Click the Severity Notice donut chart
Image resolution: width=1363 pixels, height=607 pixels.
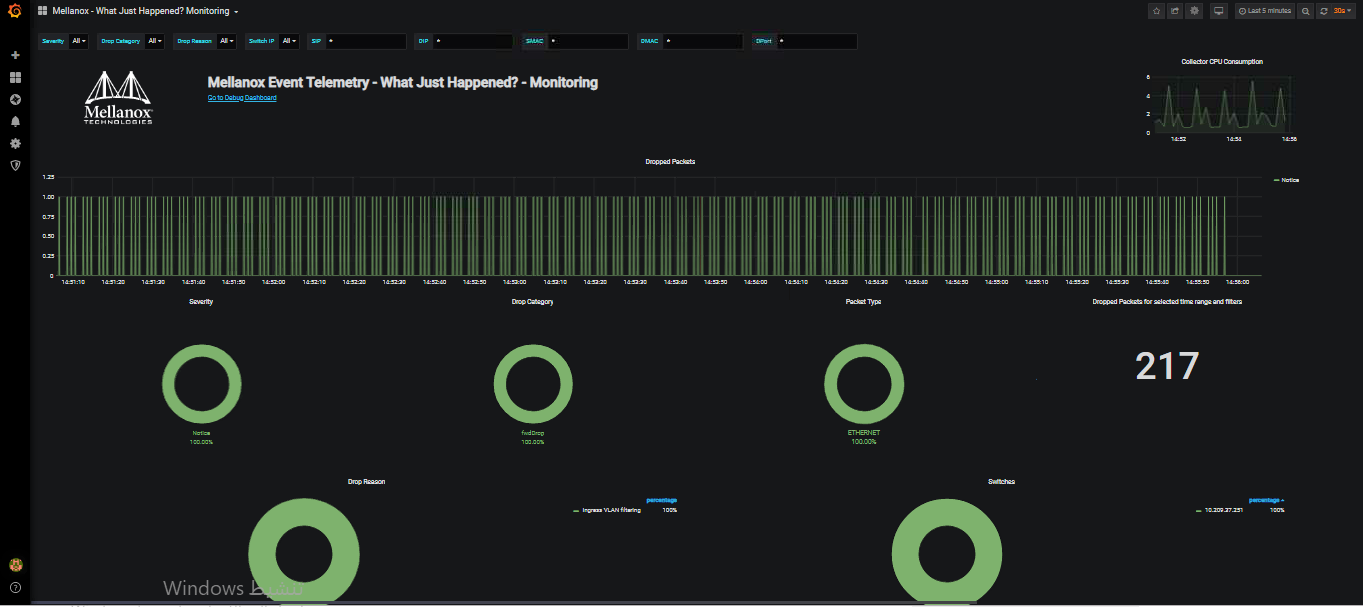tap(202, 384)
